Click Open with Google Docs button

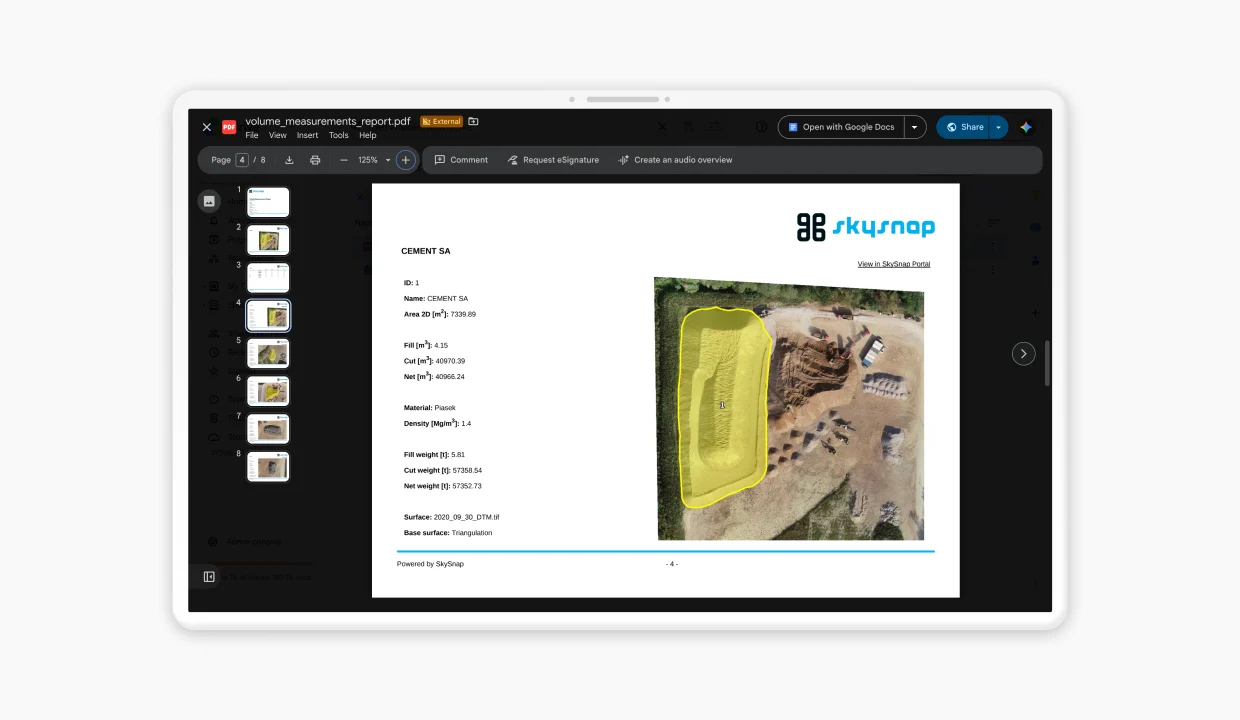click(x=841, y=127)
